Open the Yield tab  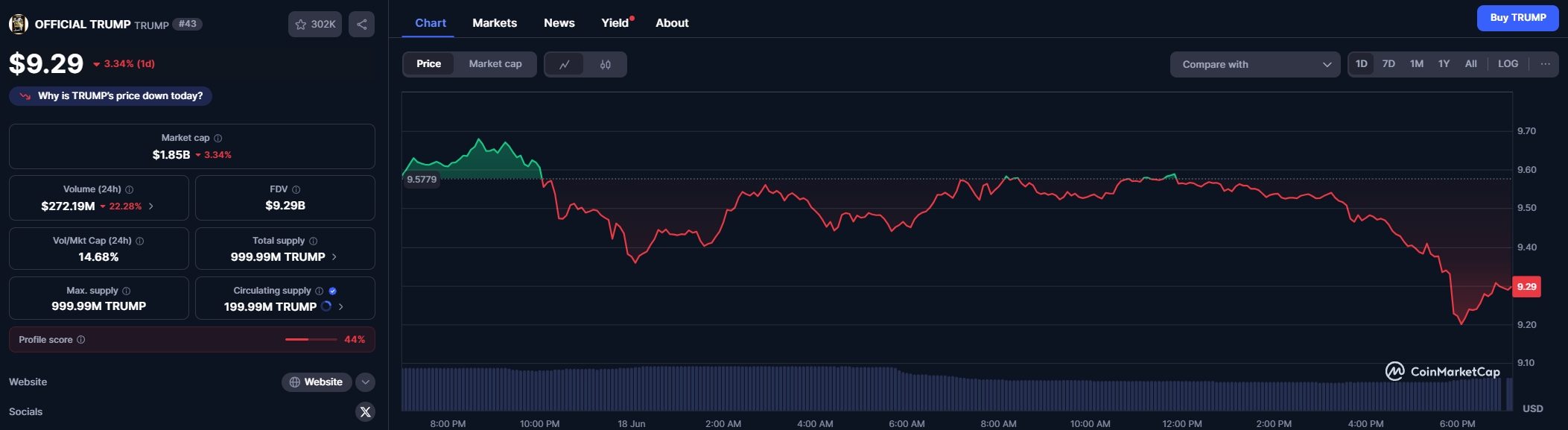pos(616,23)
